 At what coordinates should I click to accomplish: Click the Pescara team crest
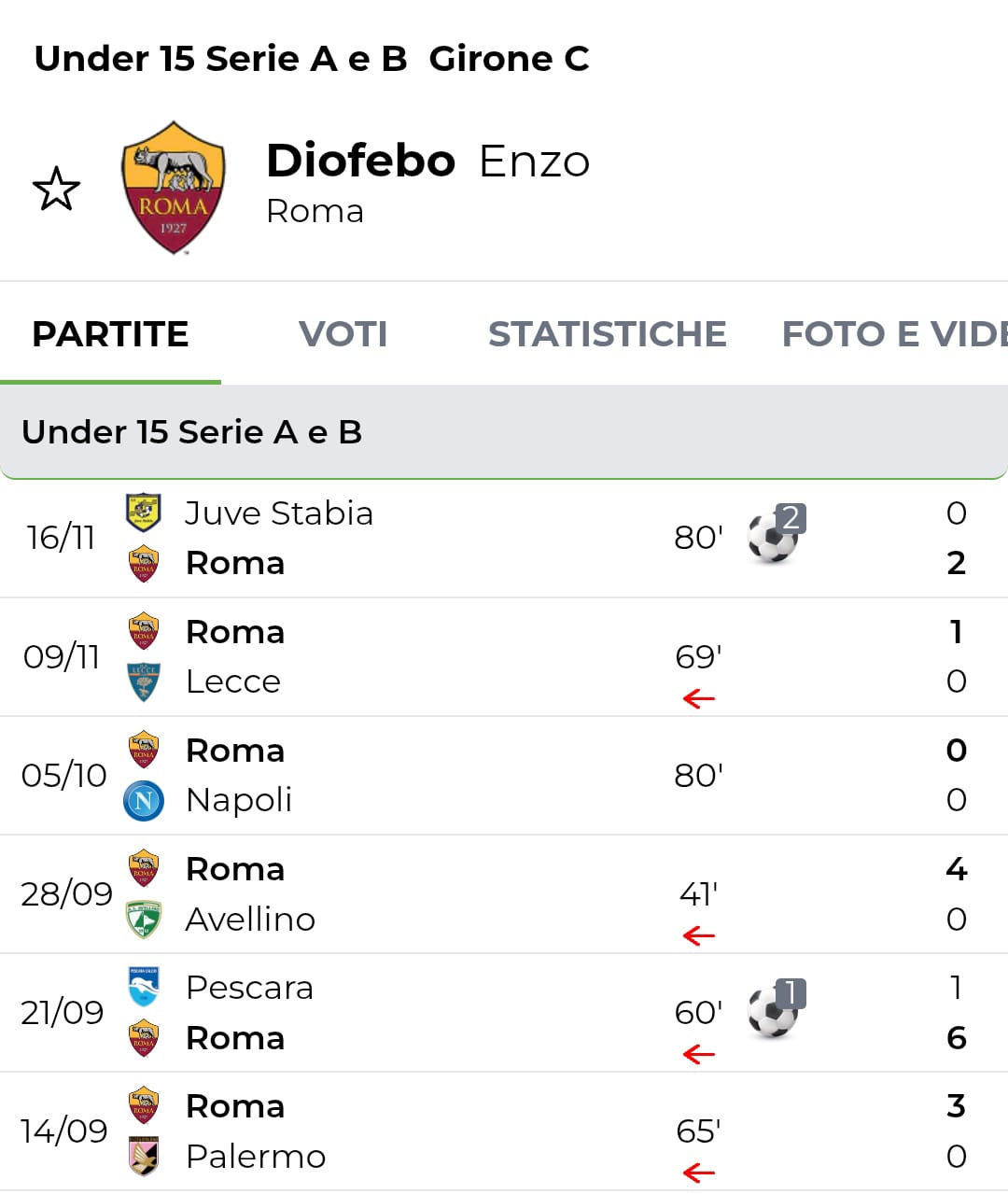tap(144, 987)
